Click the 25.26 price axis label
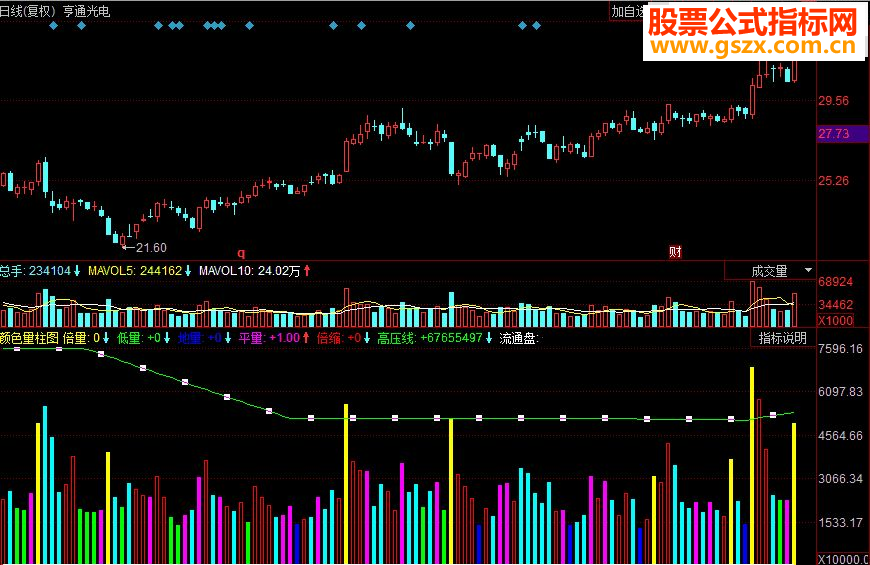The height and width of the screenshot is (565, 870). tap(833, 180)
